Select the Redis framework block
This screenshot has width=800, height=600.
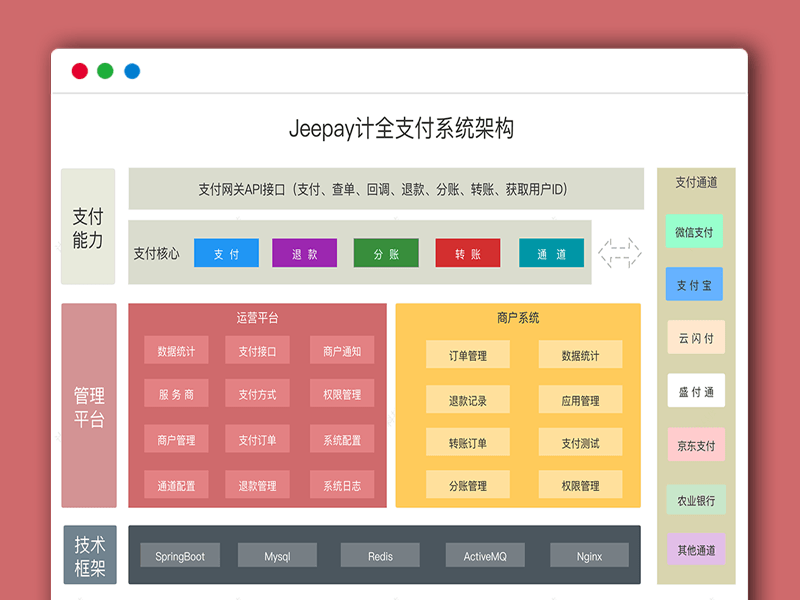click(378, 555)
